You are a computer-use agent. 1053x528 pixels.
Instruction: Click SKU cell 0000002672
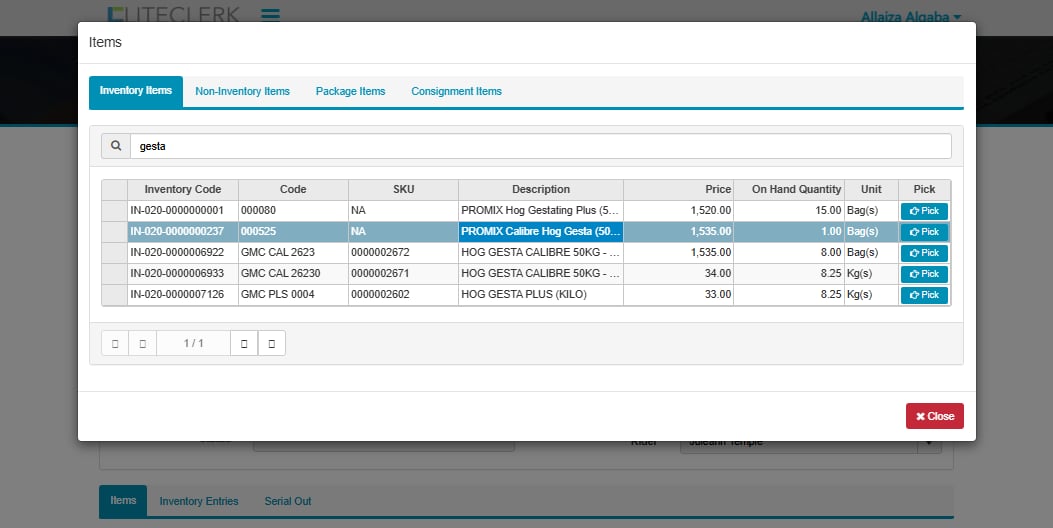click(404, 253)
